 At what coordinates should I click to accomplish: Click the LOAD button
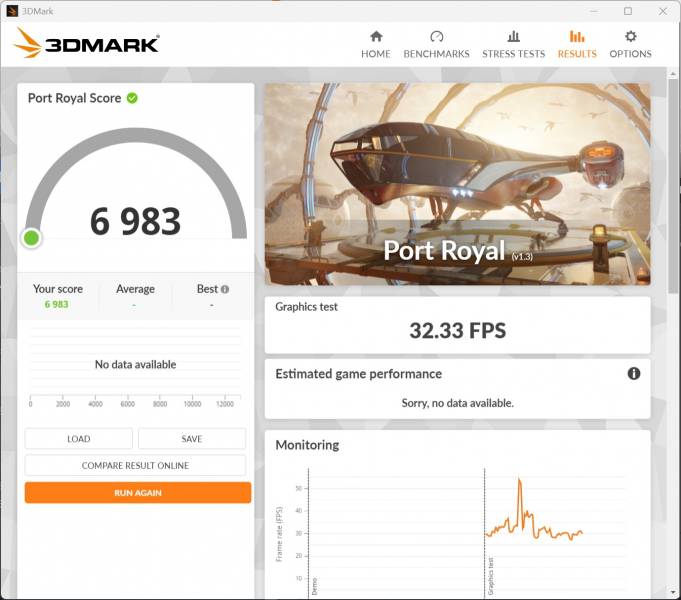pos(79,439)
